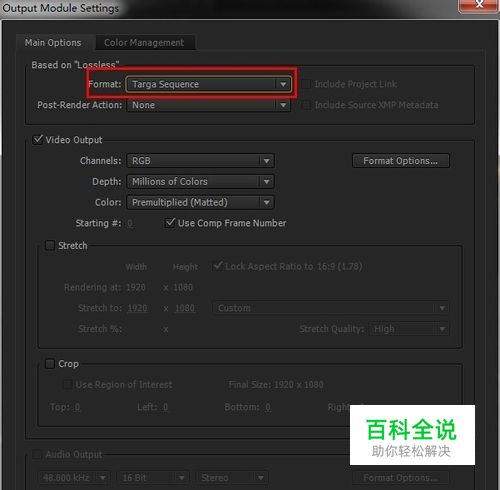500x490 pixels.
Task: Click the Starting # value field
Action: [x=130, y=223]
